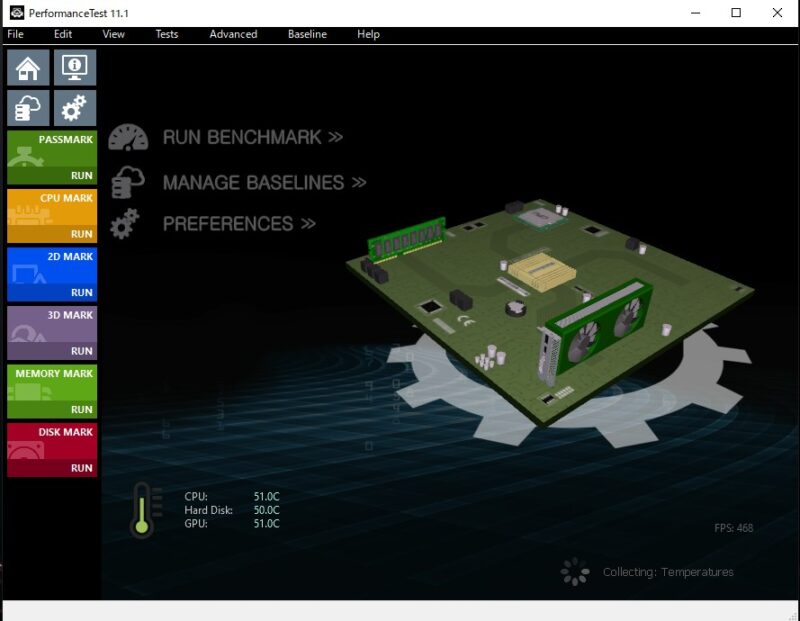
Task: Open the File menu
Action: point(15,34)
